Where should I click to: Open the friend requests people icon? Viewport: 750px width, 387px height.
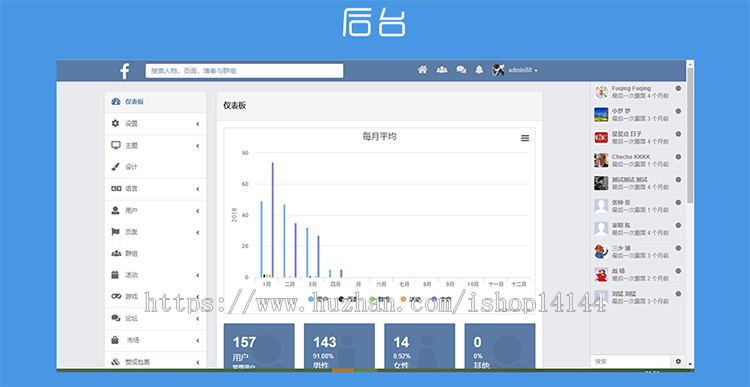442,70
